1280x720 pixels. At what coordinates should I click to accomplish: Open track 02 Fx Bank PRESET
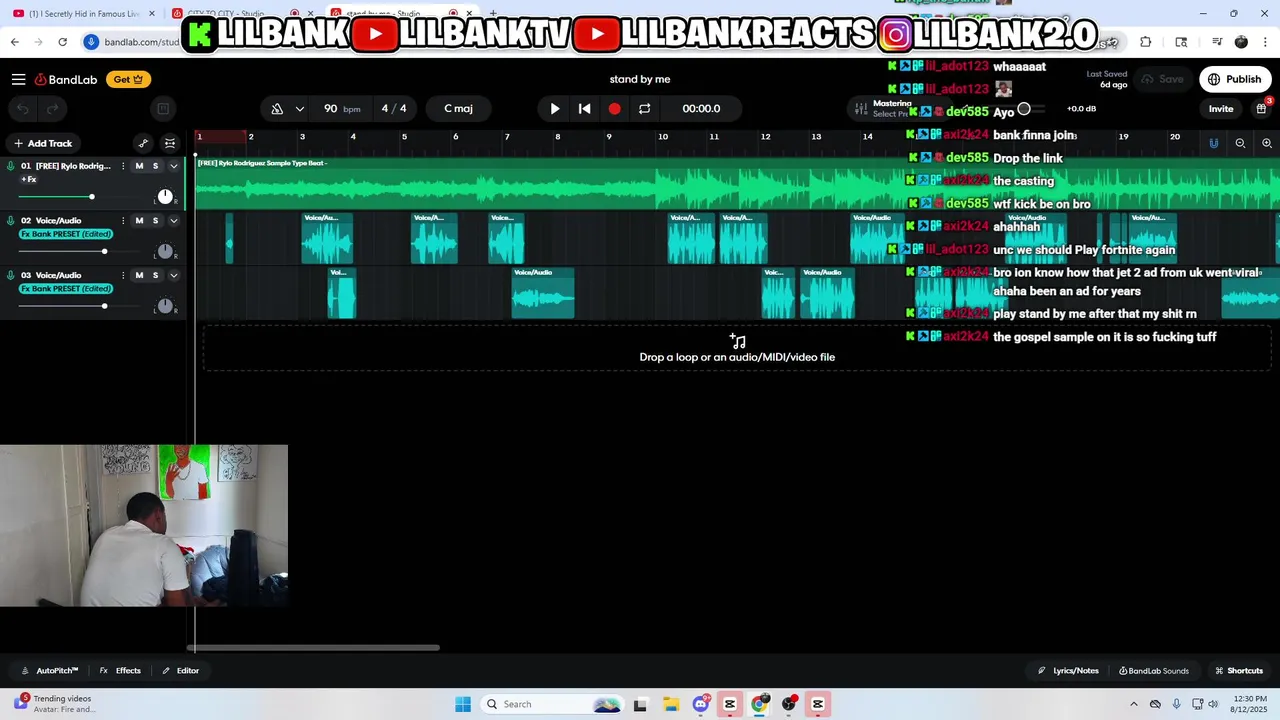66,234
